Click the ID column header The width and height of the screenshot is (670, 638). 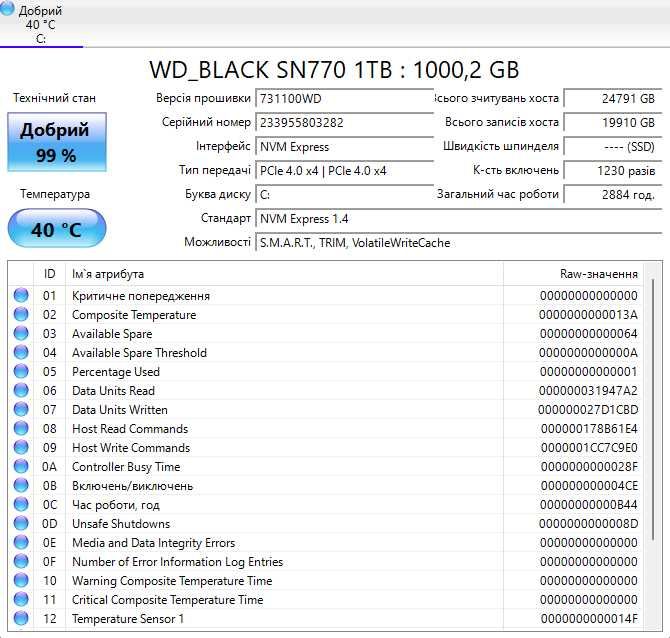click(x=50, y=274)
